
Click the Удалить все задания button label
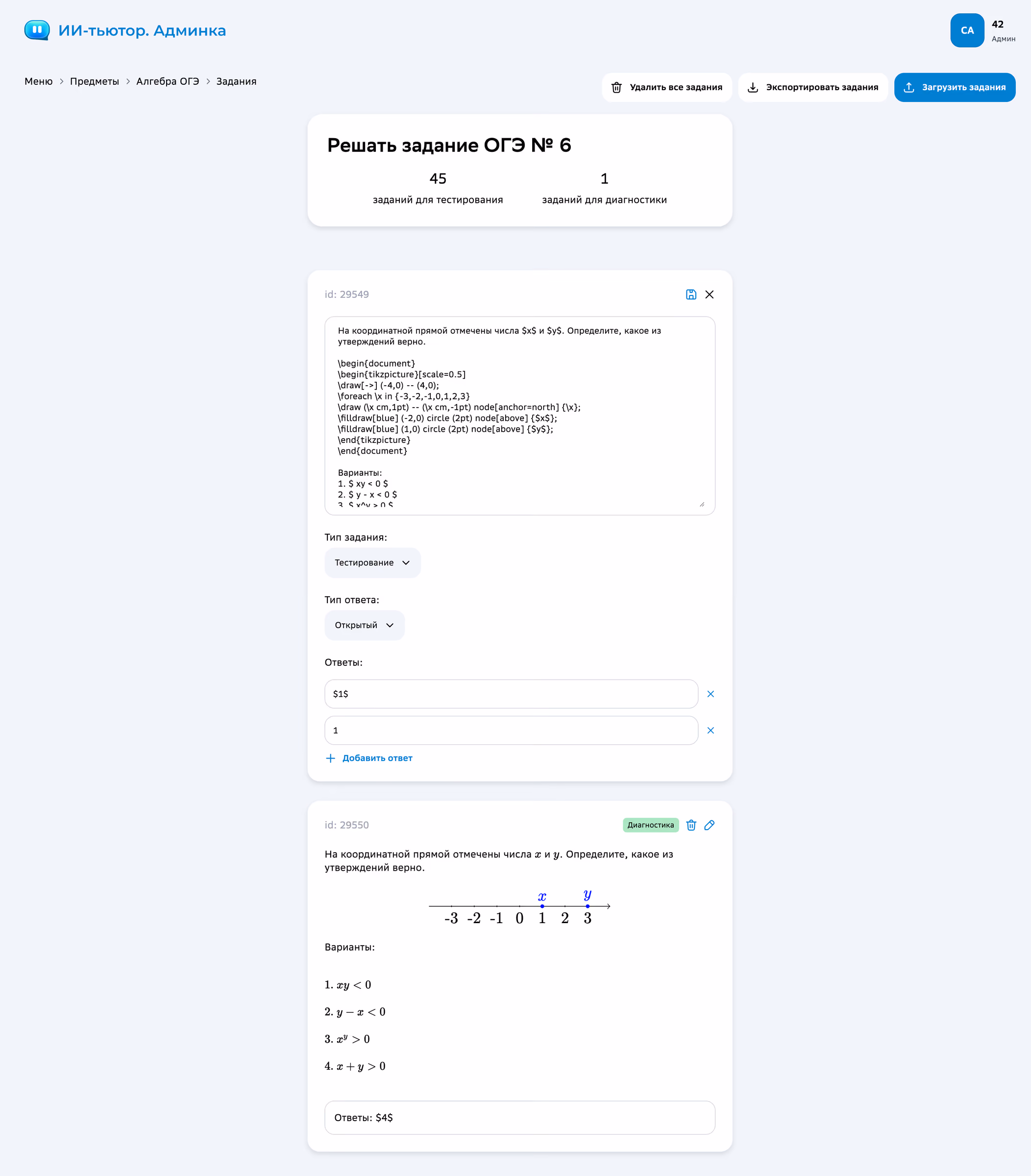pyautogui.click(x=676, y=87)
